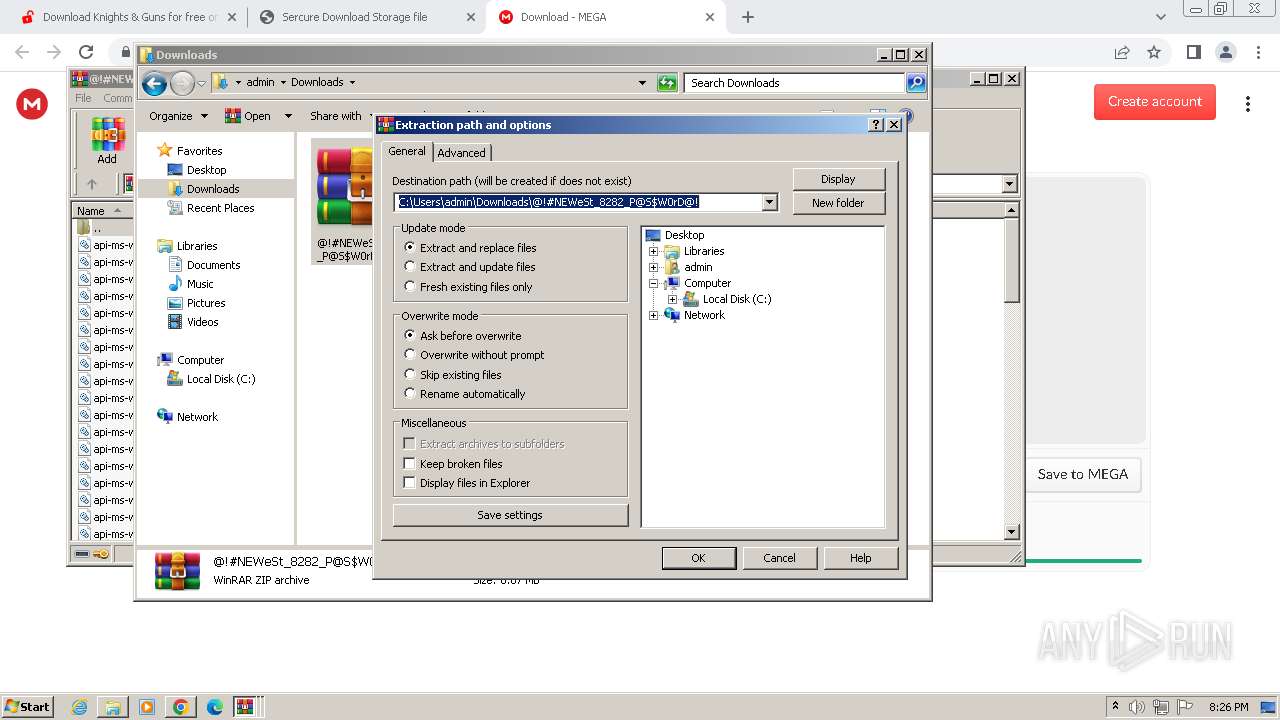This screenshot has width=1280, height=720.
Task: Open the dialog's question mark help button
Action: (876, 125)
